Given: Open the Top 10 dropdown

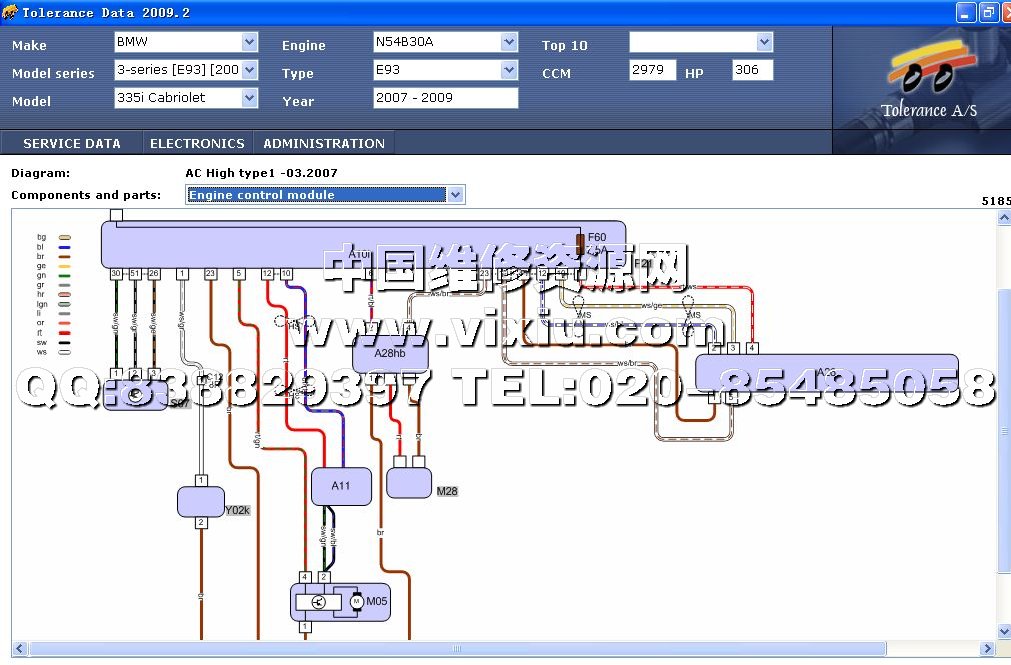Looking at the screenshot, I should click(765, 42).
